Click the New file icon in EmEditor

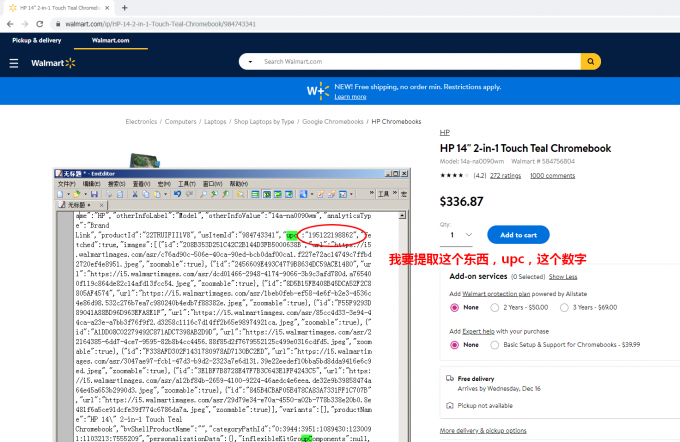60,194
